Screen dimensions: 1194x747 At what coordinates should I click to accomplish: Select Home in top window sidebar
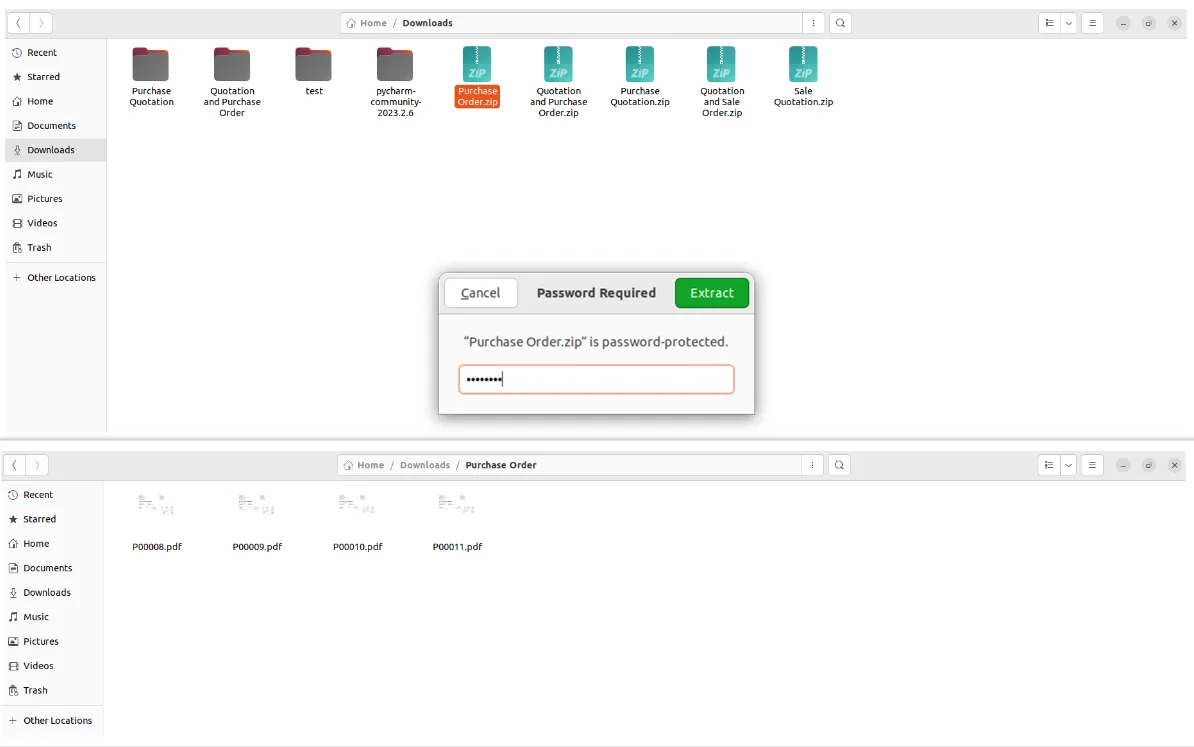click(56, 101)
